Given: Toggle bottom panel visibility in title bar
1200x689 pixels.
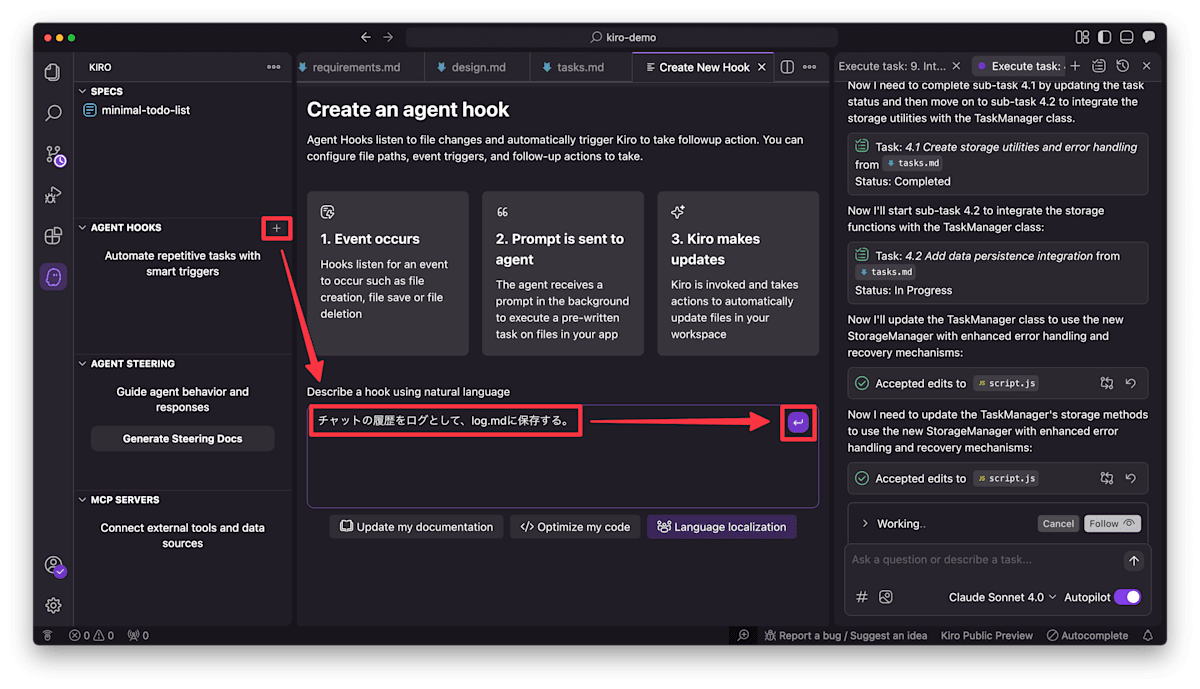Looking at the screenshot, I should coord(1126,37).
